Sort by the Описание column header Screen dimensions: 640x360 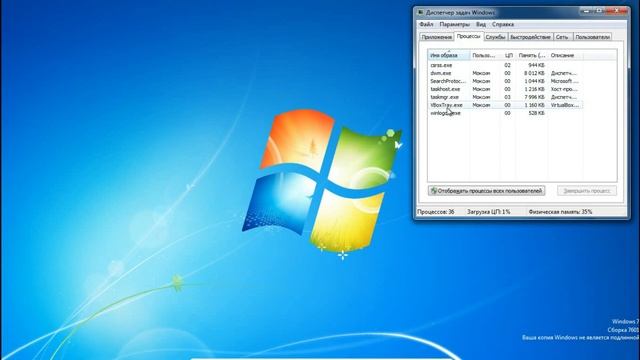[x=565, y=55]
